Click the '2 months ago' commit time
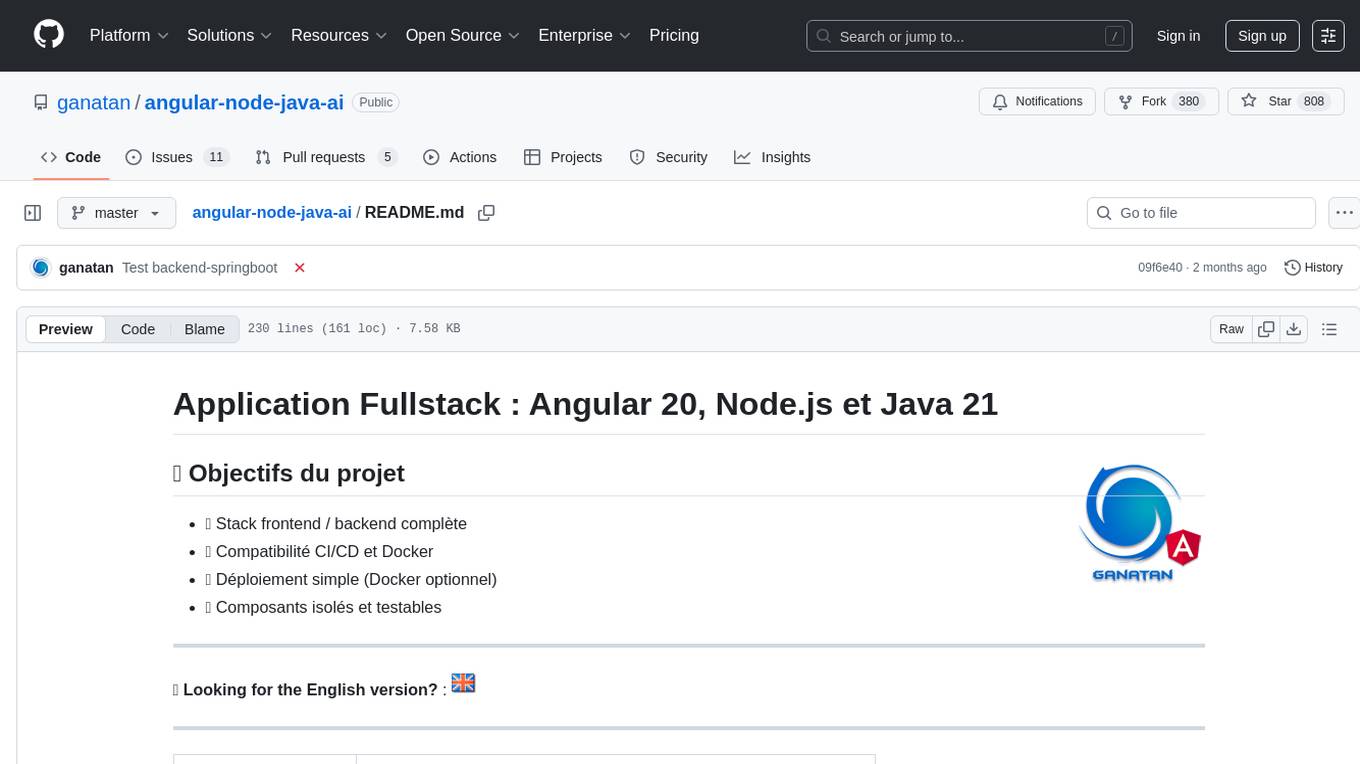 coord(1229,267)
